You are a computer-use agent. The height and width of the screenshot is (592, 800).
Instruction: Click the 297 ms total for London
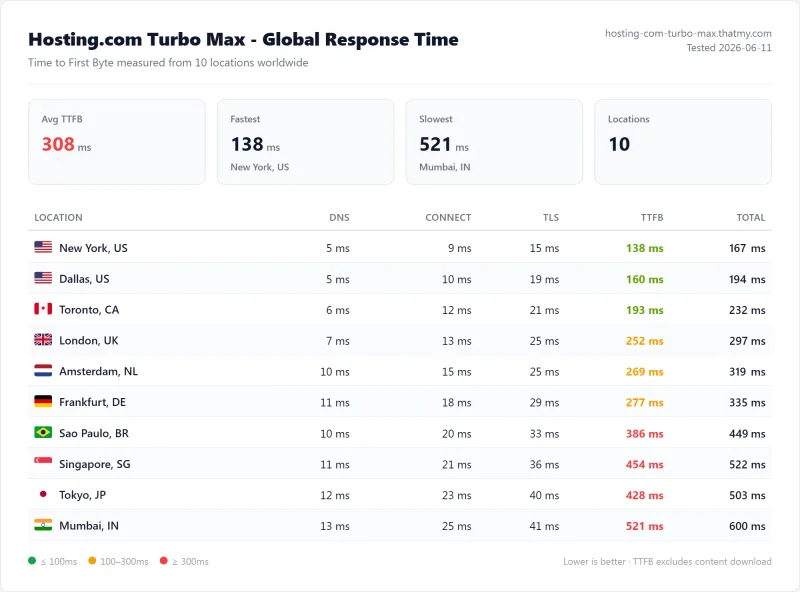[747, 340]
